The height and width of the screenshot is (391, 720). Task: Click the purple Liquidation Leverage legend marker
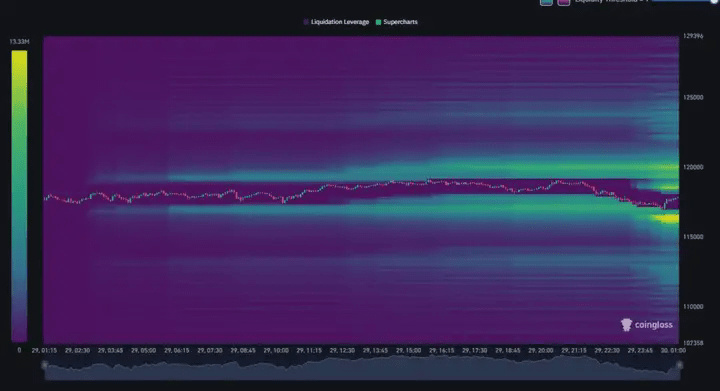[x=306, y=22]
